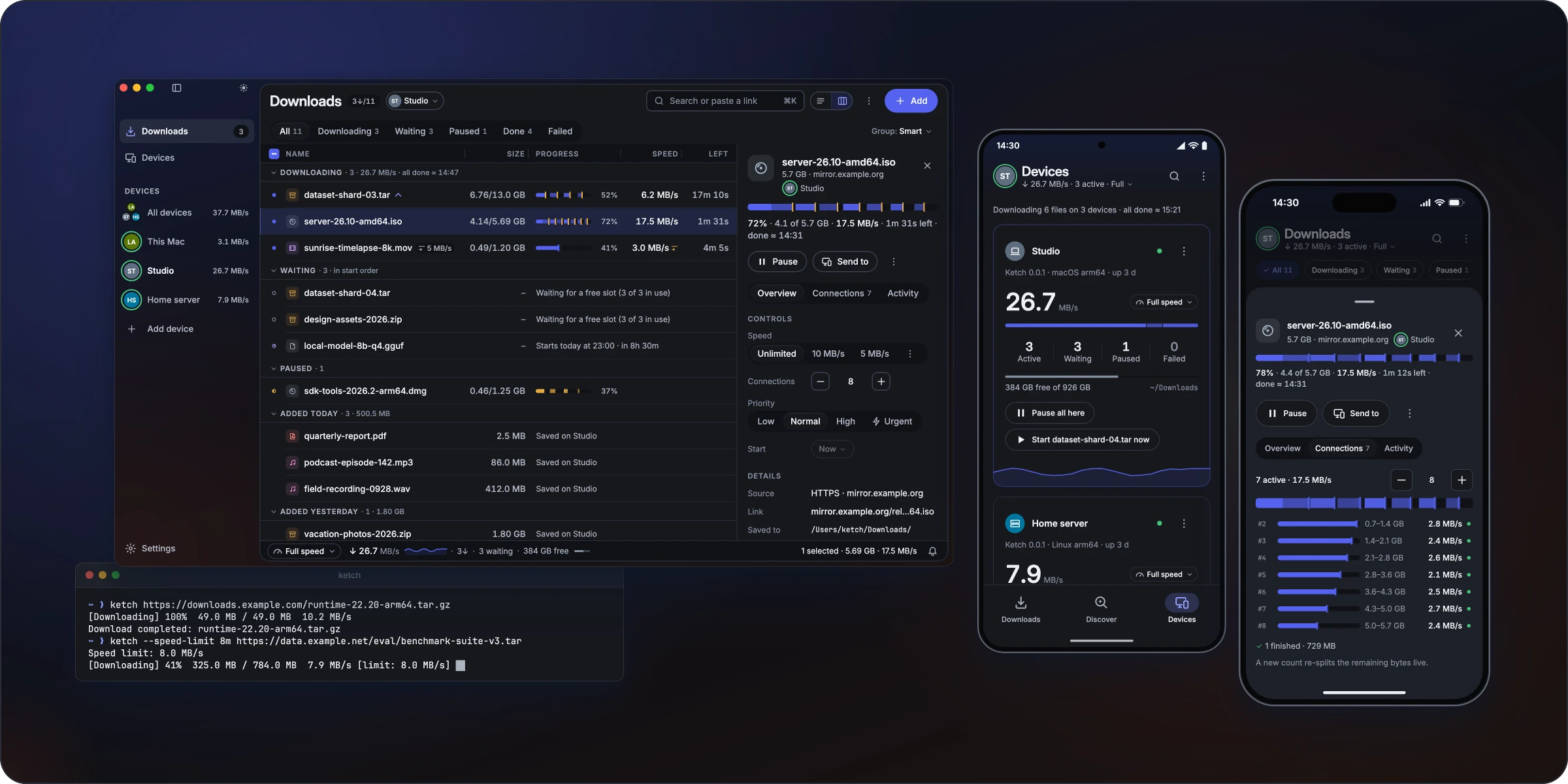Open the Group: Smart dropdown
The image size is (1568, 784).
tap(901, 131)
